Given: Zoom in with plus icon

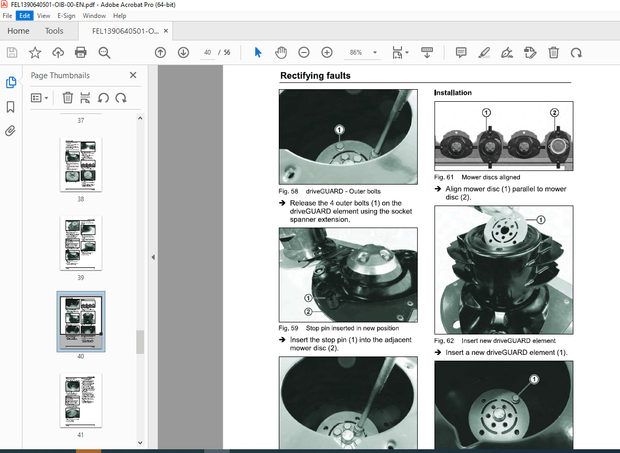Looking at the screenshot, I should tap(327, 53).
